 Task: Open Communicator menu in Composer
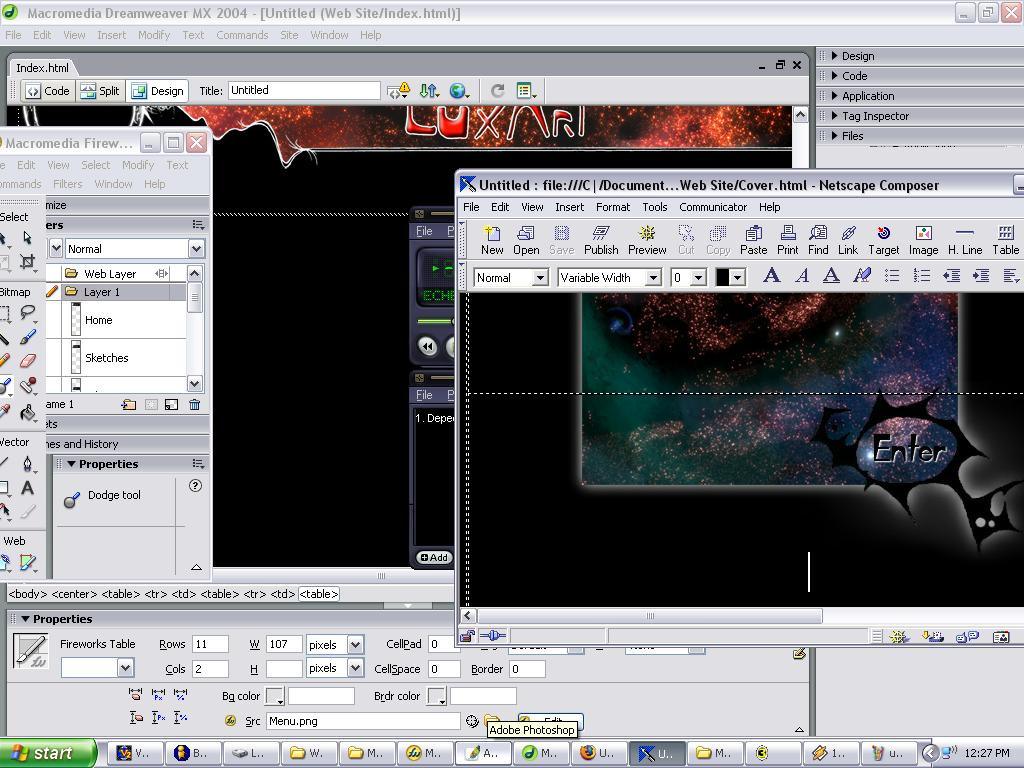coord(712,207)
